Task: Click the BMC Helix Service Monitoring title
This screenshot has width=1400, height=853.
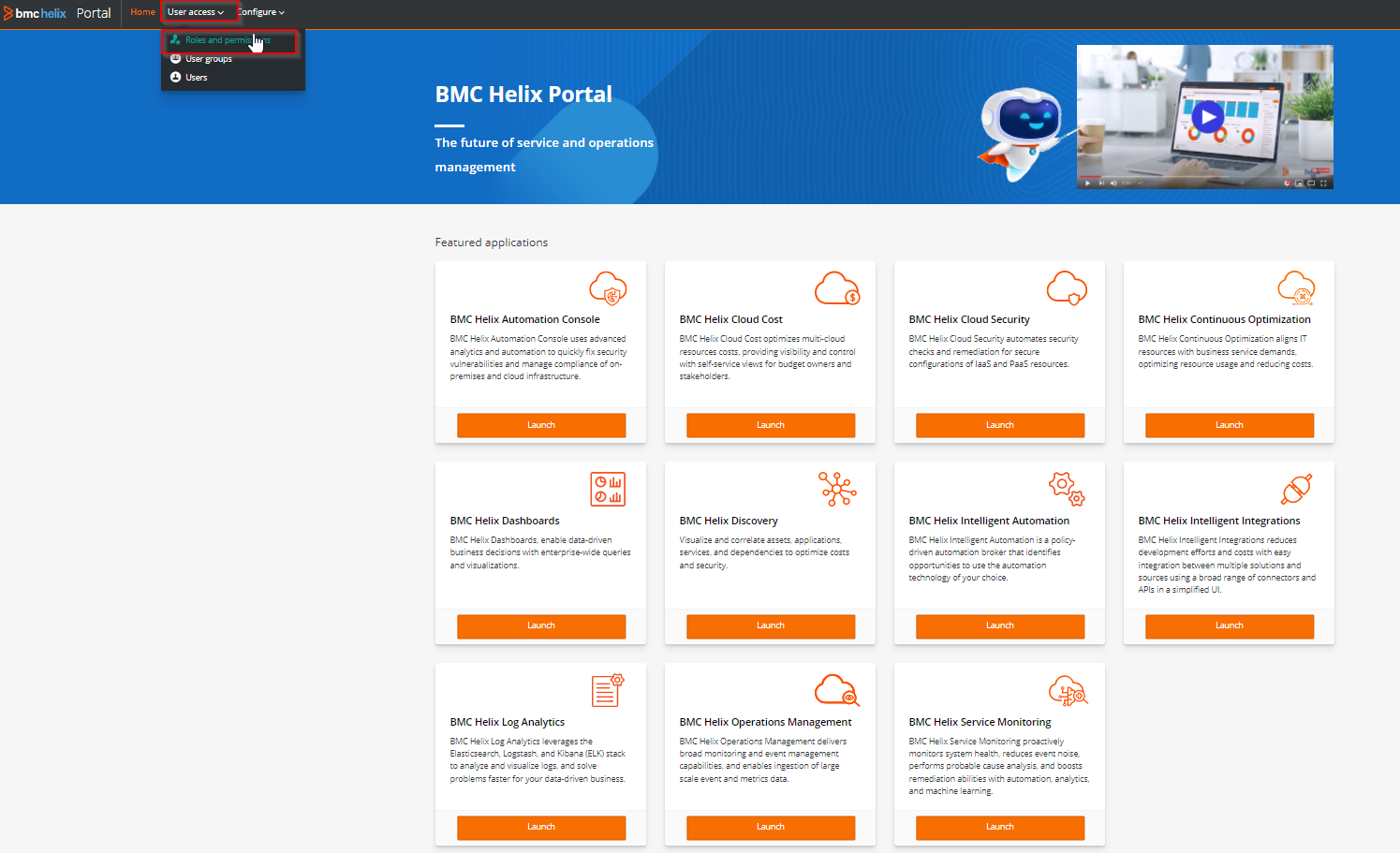Action: point(980,722)
